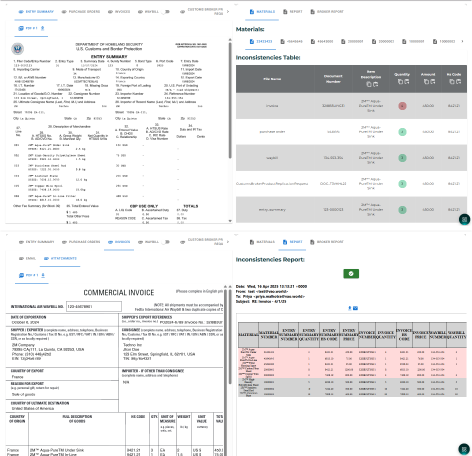The width and height of the screenshot is (472, 456).
Task: Select the Materials tab in the top right panel
Action: click(x=262, y=12)
